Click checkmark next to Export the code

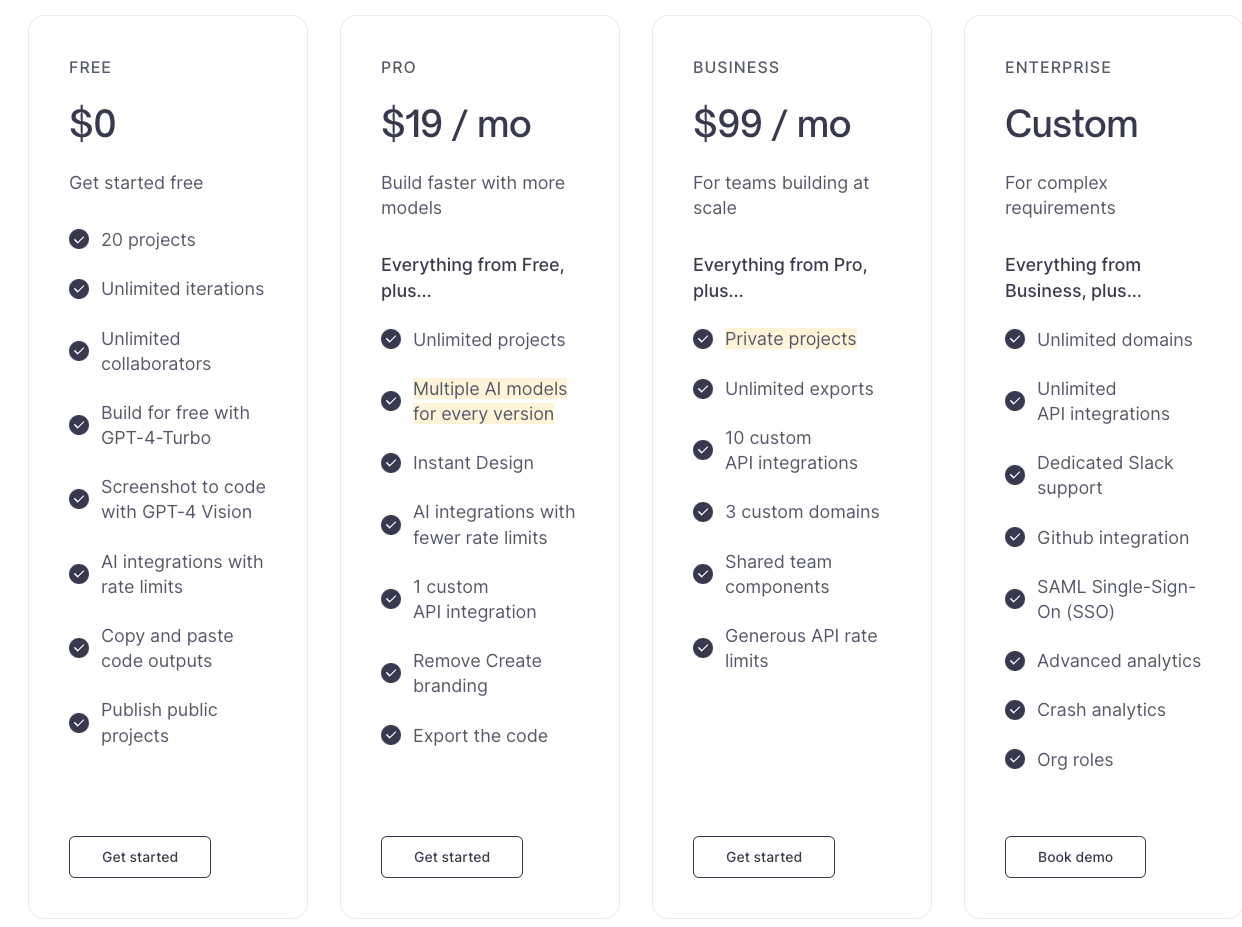point(391,735)
